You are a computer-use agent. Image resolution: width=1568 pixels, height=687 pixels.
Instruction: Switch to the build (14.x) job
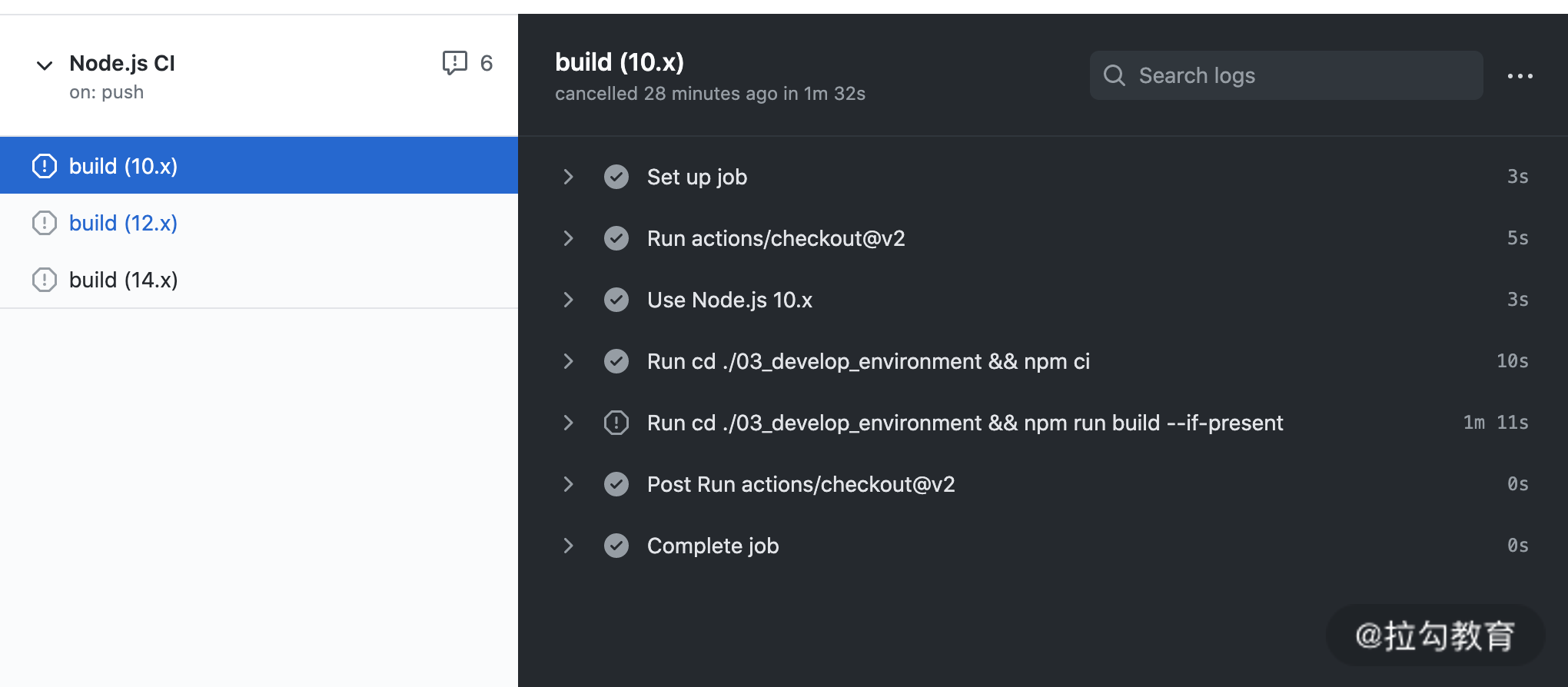(x=123, y=280)
